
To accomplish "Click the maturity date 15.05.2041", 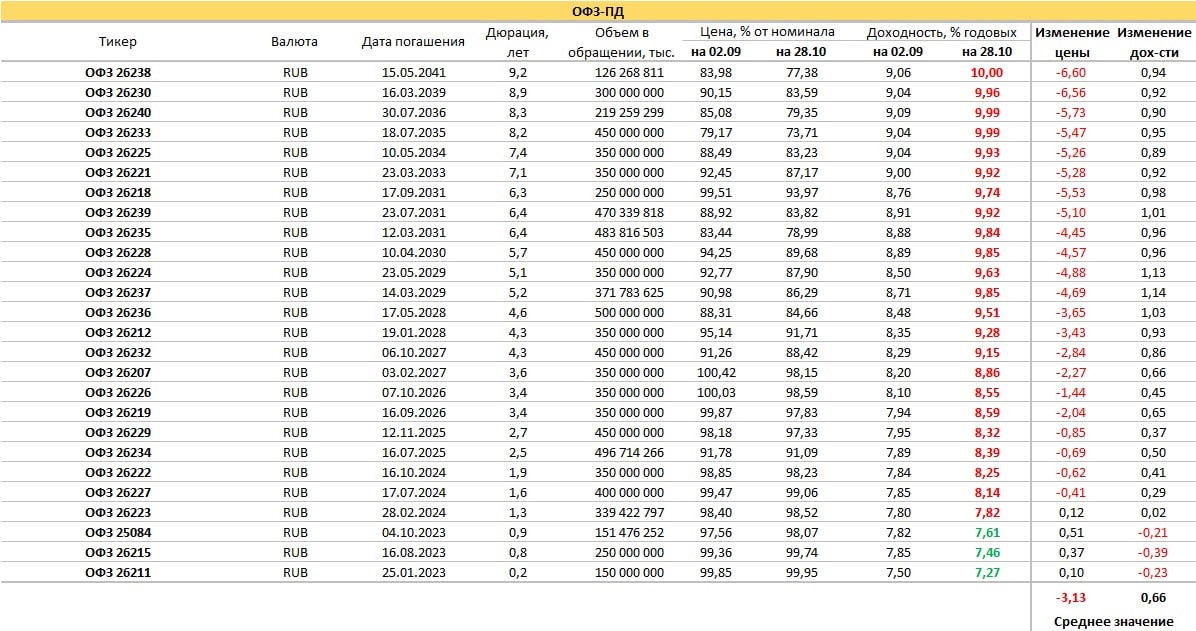I will click(x=413, y=72).
